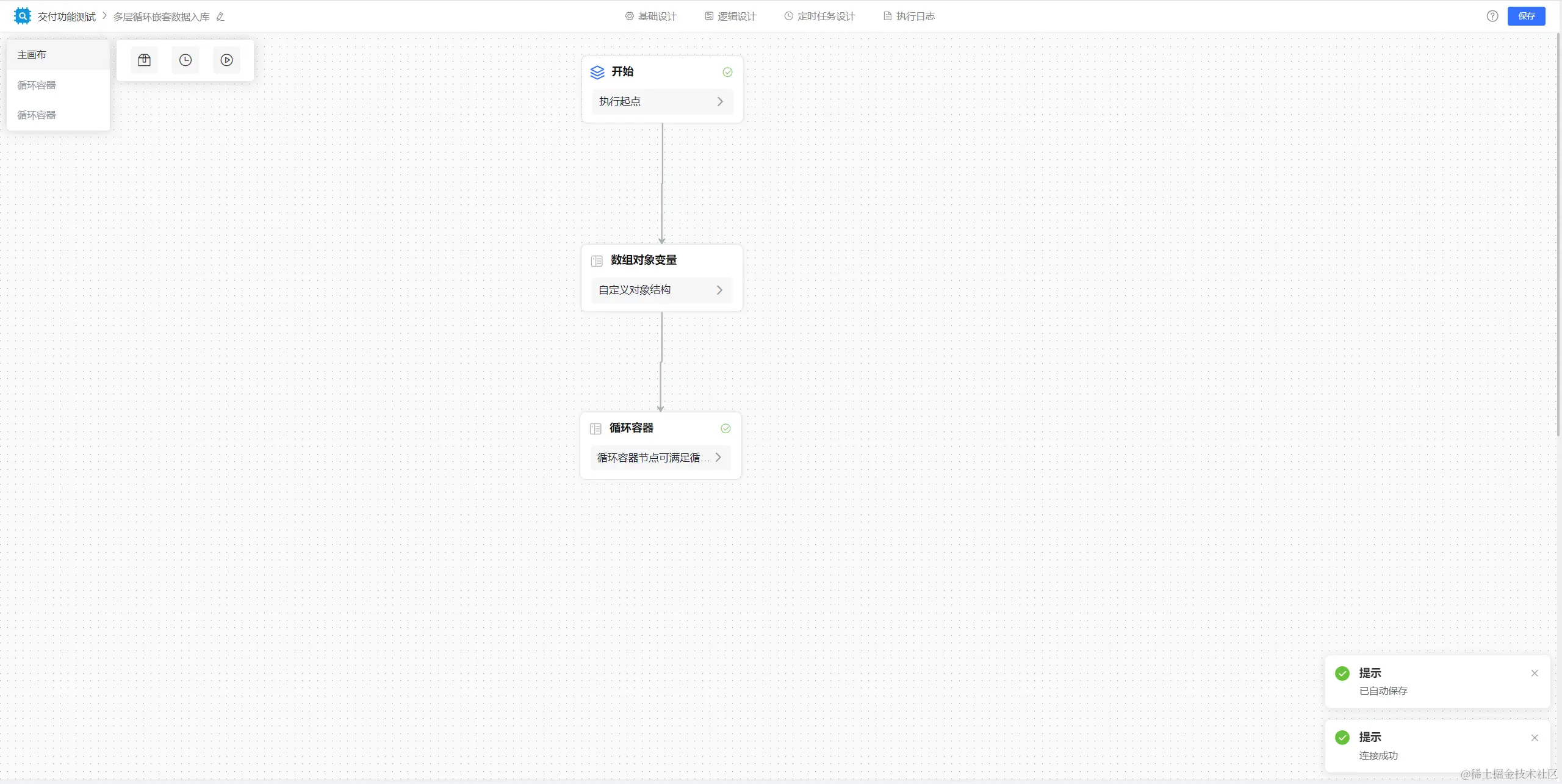Click the app logo gear icon

pos(23,16)
